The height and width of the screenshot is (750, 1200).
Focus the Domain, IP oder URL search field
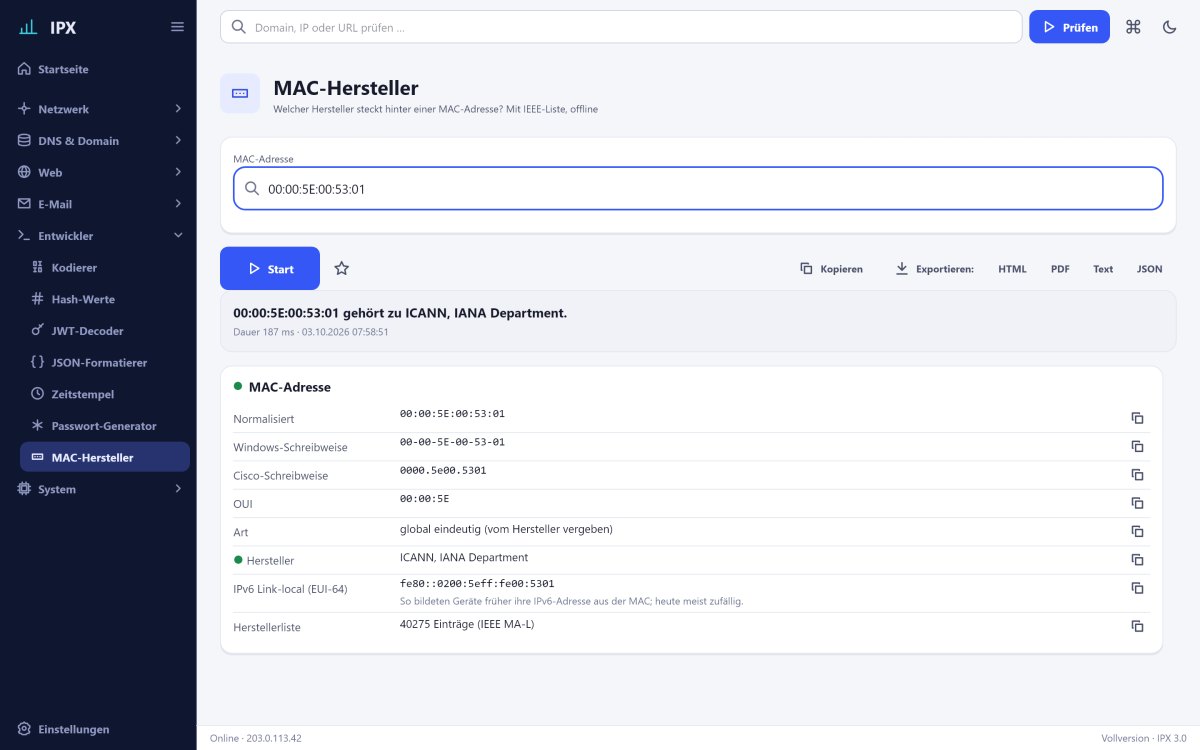[x=621, y=27]
